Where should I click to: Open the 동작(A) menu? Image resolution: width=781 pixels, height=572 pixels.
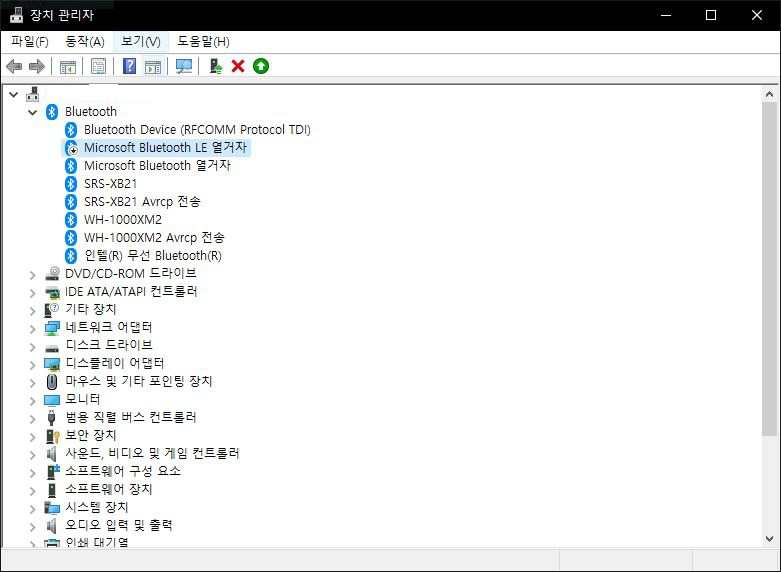85,41
